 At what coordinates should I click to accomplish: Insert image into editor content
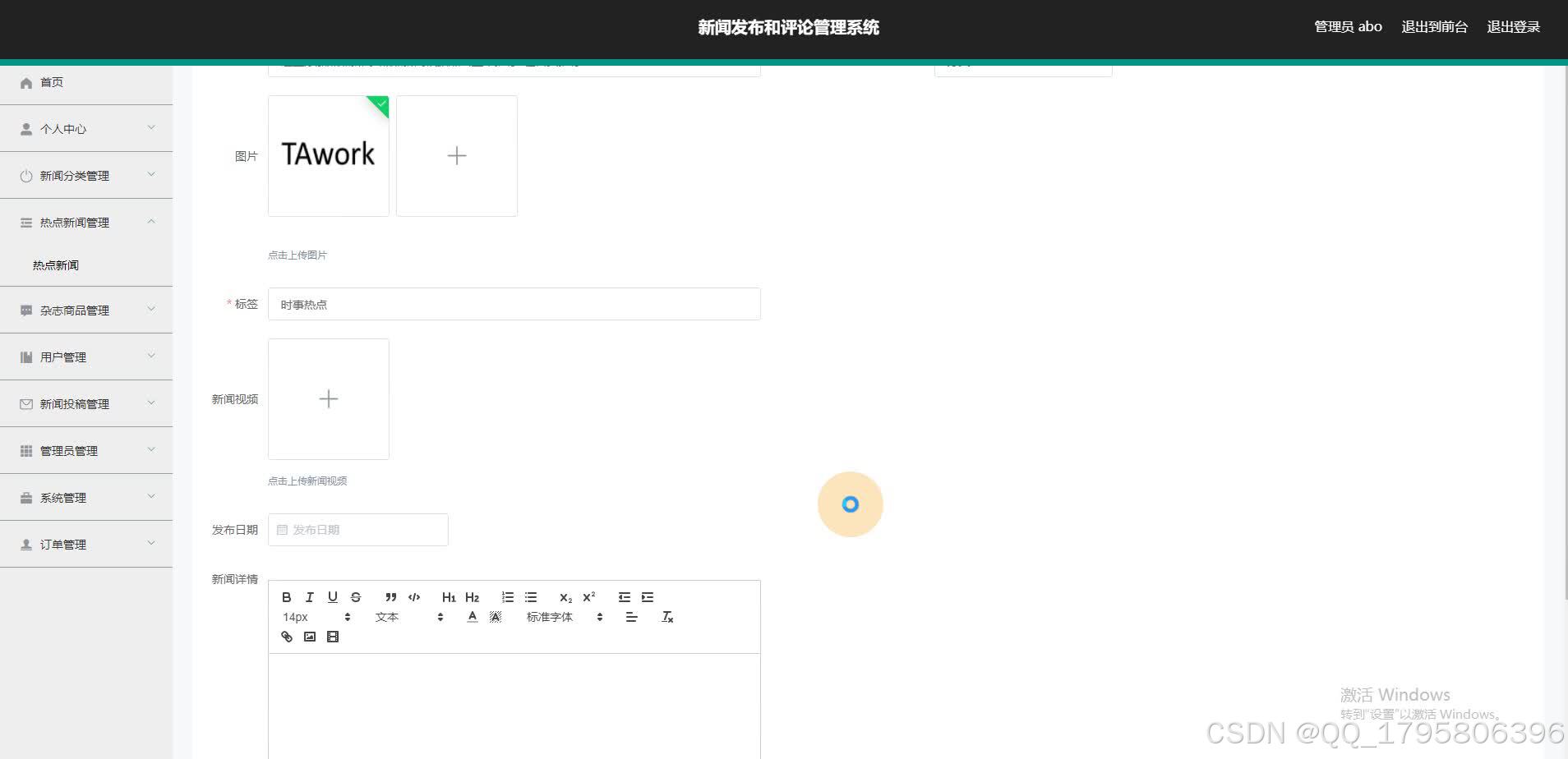coord(310,637)
